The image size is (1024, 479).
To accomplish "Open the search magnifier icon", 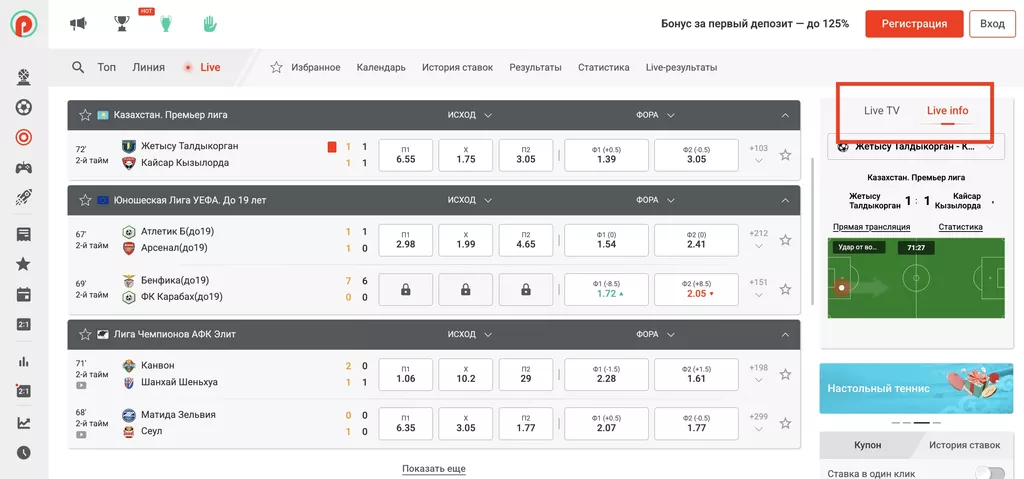I will pyautogui.click(x=78, y=68).
